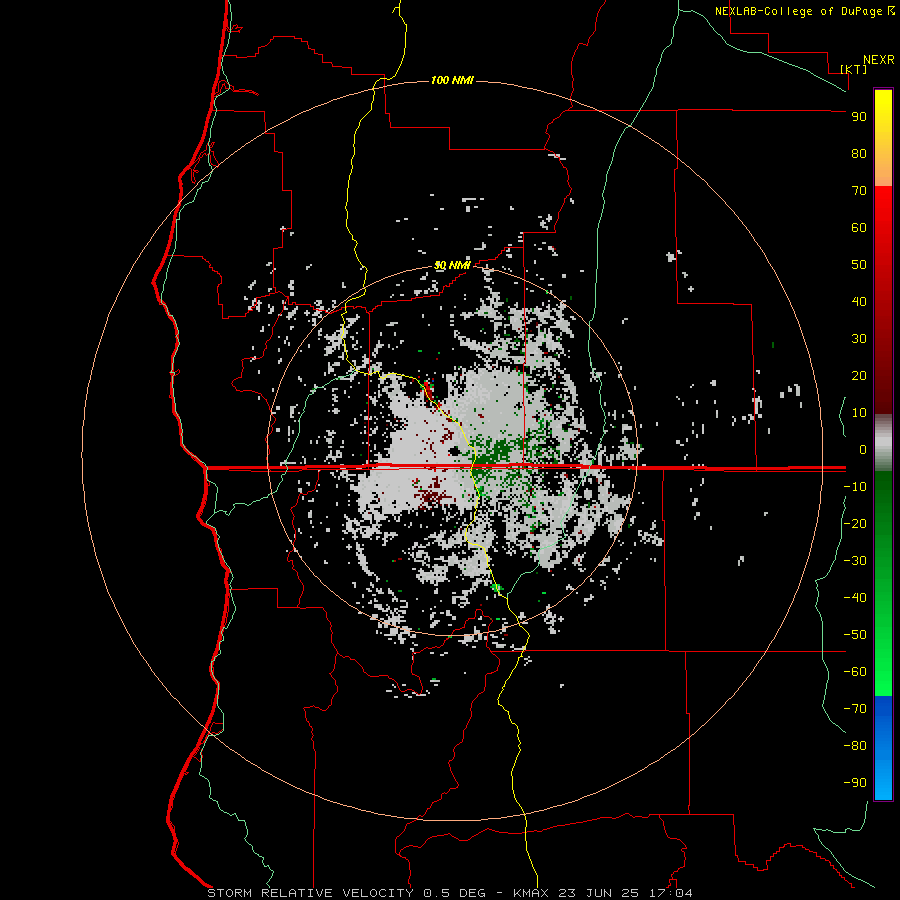Click the '-60' value on the velocity scale
This screenshot has width=900, height=900.
tap(855, 672)
